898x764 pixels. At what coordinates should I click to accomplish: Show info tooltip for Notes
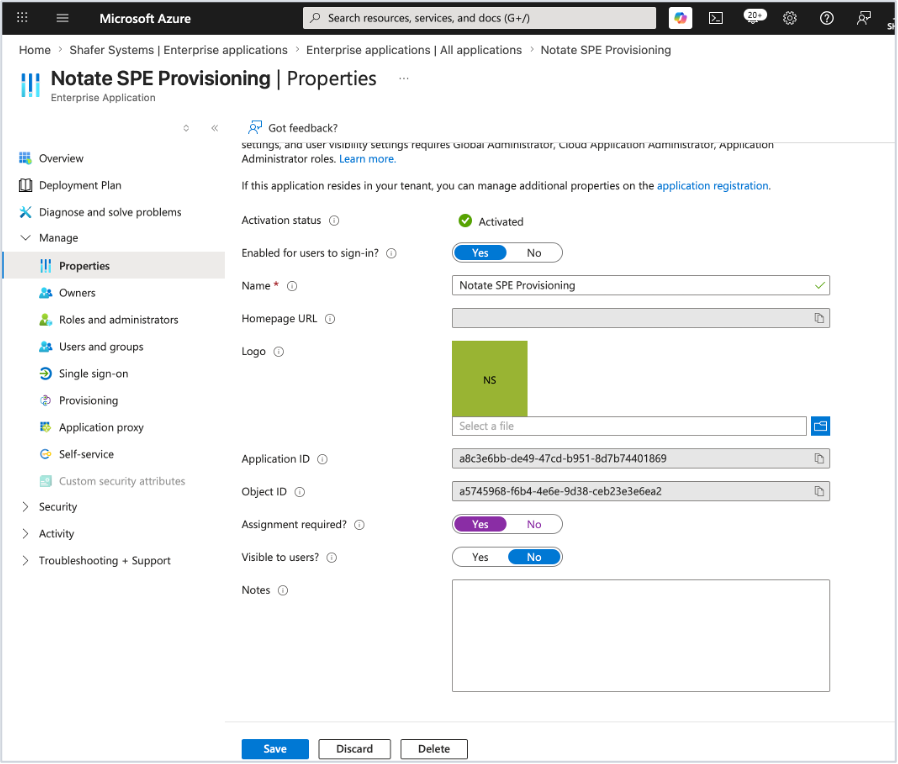283,590
